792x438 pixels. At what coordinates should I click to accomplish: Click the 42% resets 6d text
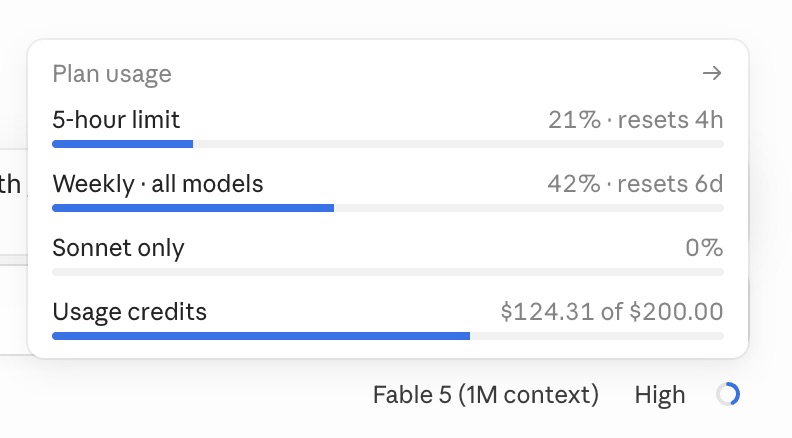(635, 184)
